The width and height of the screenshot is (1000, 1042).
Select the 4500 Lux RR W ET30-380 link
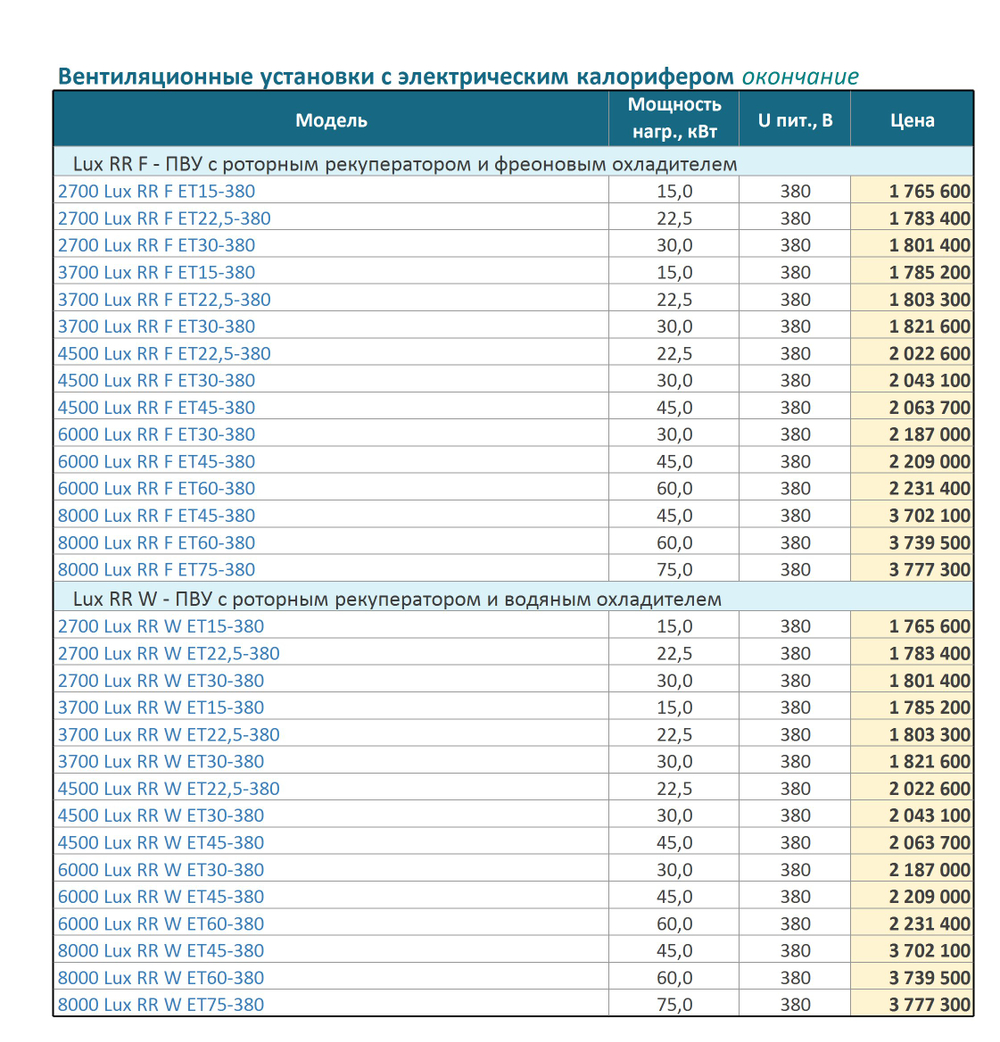pyautogui.click(x=161, y=816)
